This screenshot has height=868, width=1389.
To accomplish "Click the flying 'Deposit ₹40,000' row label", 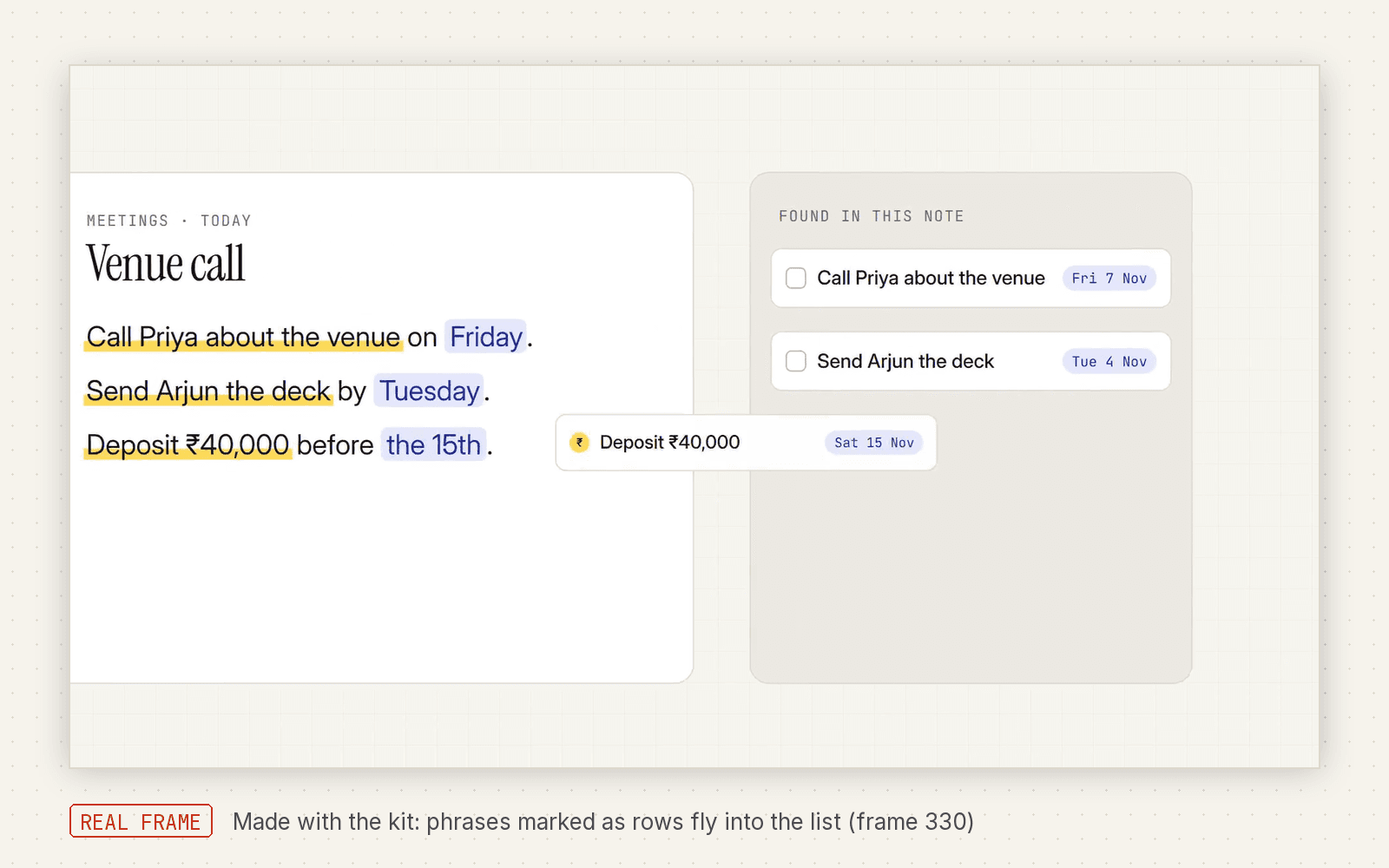I will tap(669, 443).
